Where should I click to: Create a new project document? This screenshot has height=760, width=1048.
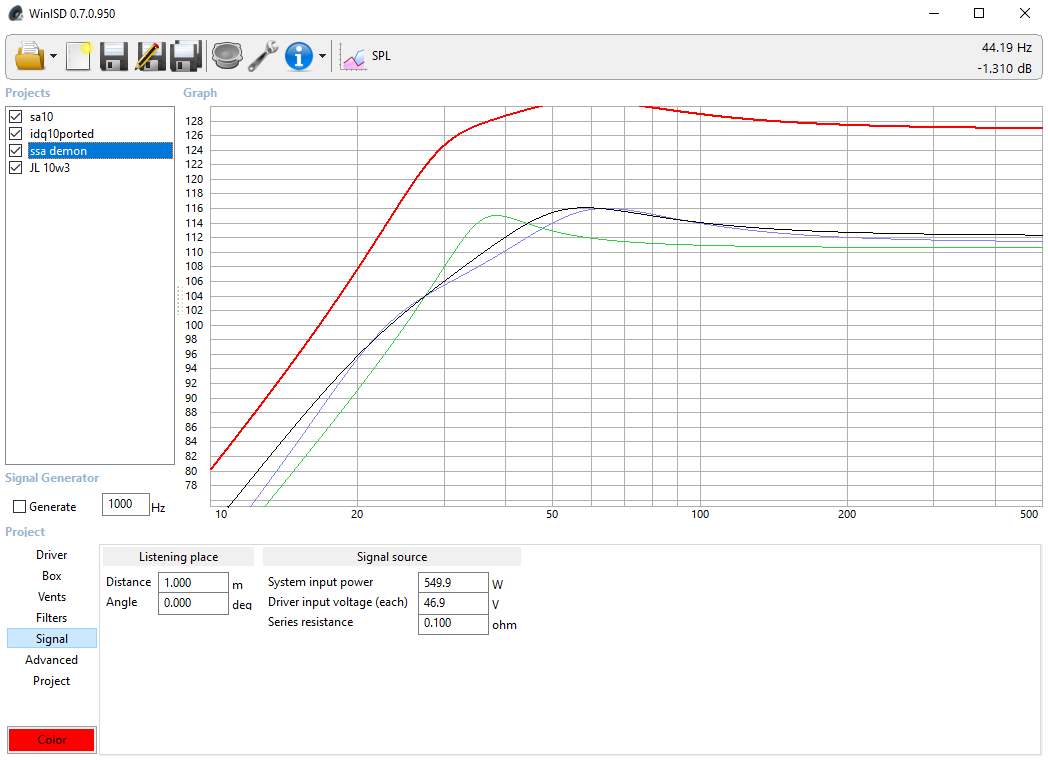[79, 56]
